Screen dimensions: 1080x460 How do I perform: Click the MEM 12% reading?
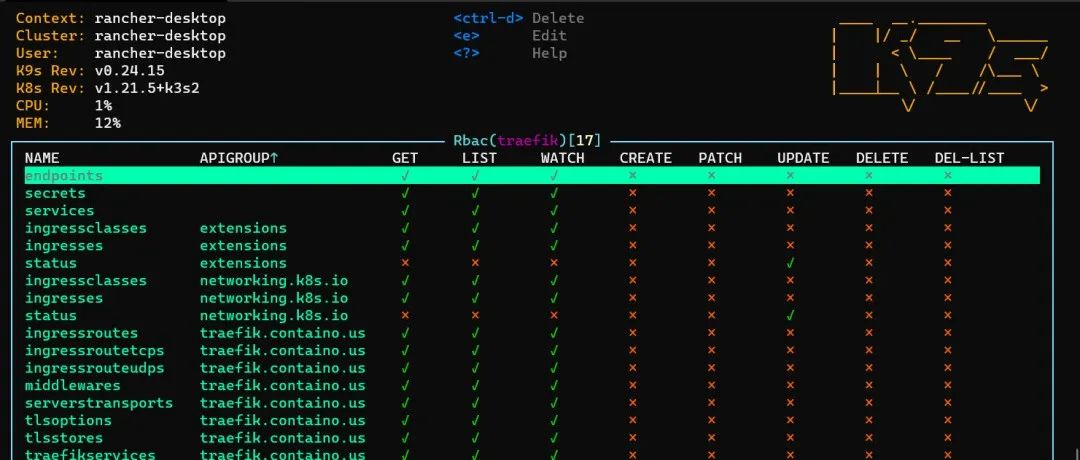click(108, 123)
